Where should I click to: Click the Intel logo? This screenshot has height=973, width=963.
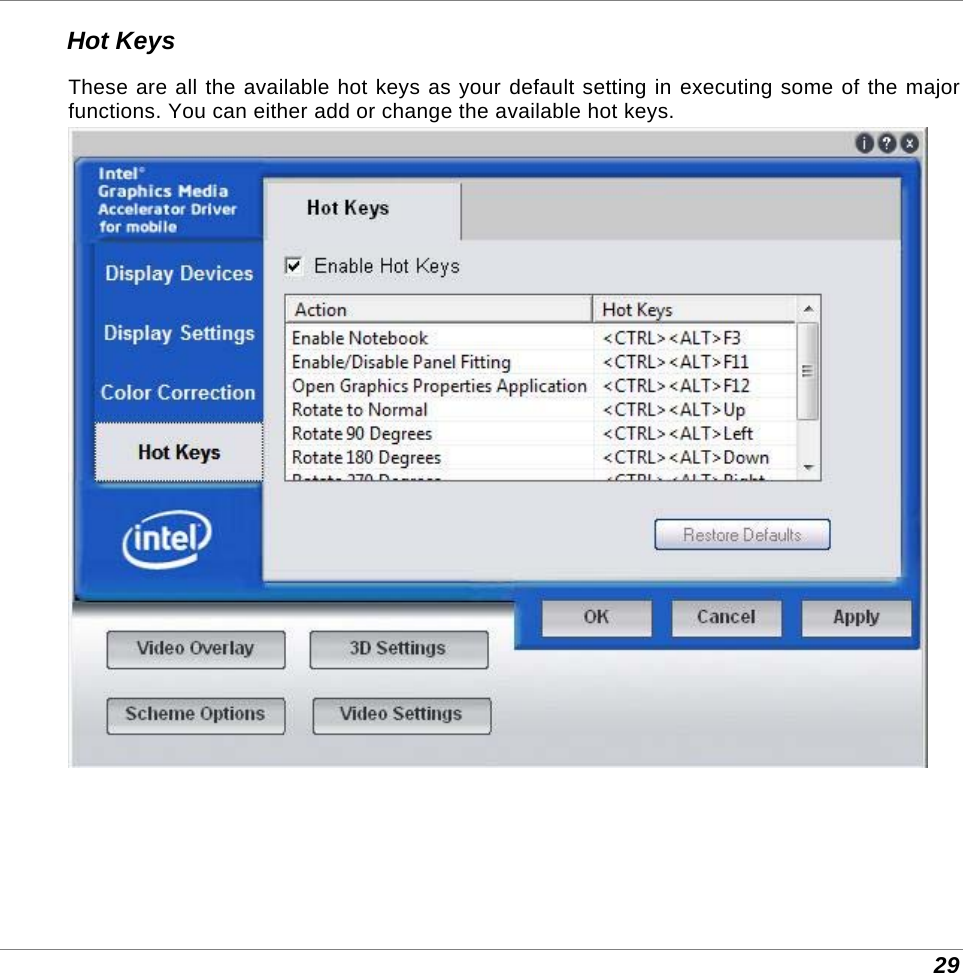click(x=165, y=538)
